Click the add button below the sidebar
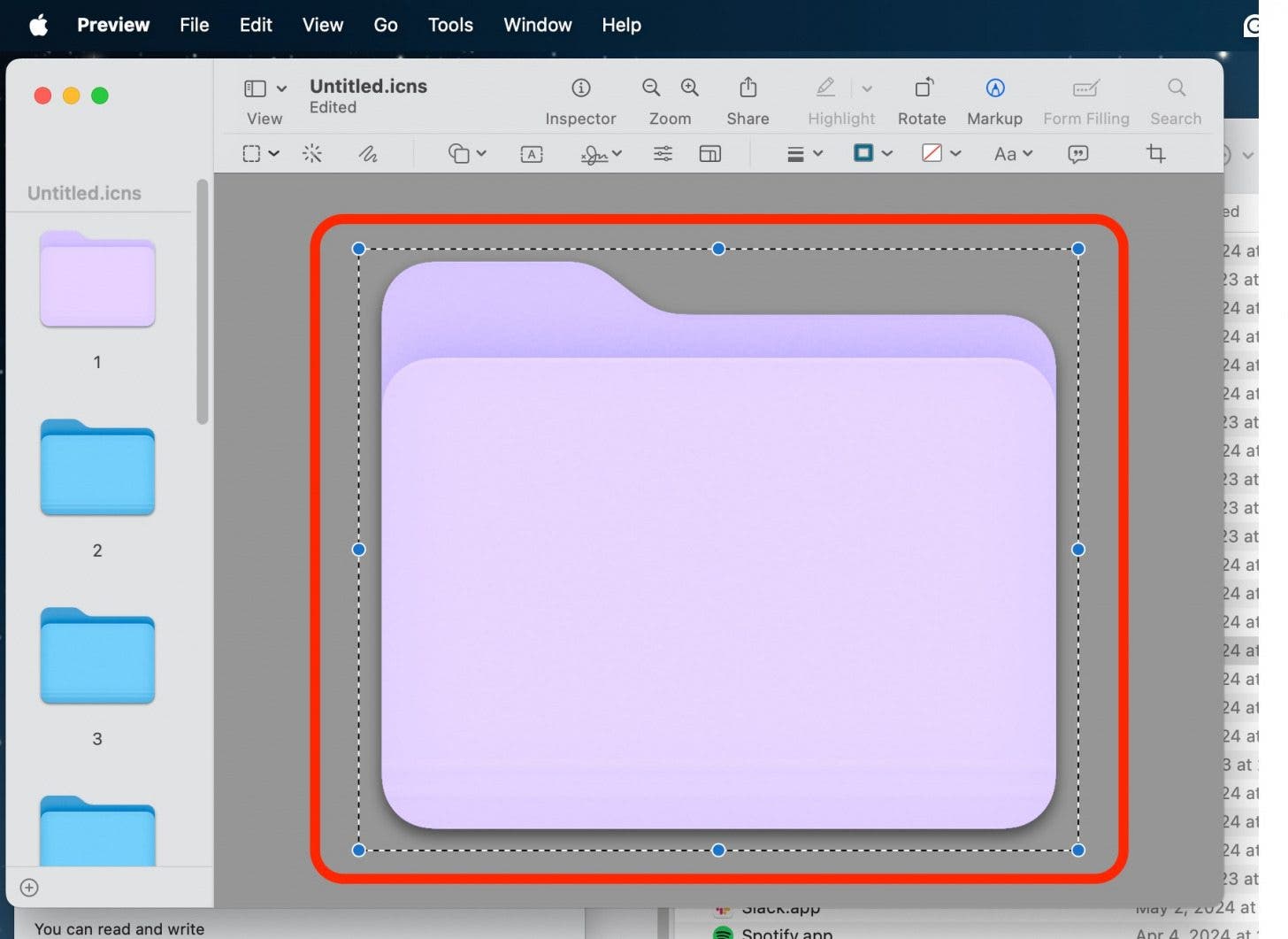This screenshot has height=939, width=1288. pyautogui.click(x=29, y=888)
